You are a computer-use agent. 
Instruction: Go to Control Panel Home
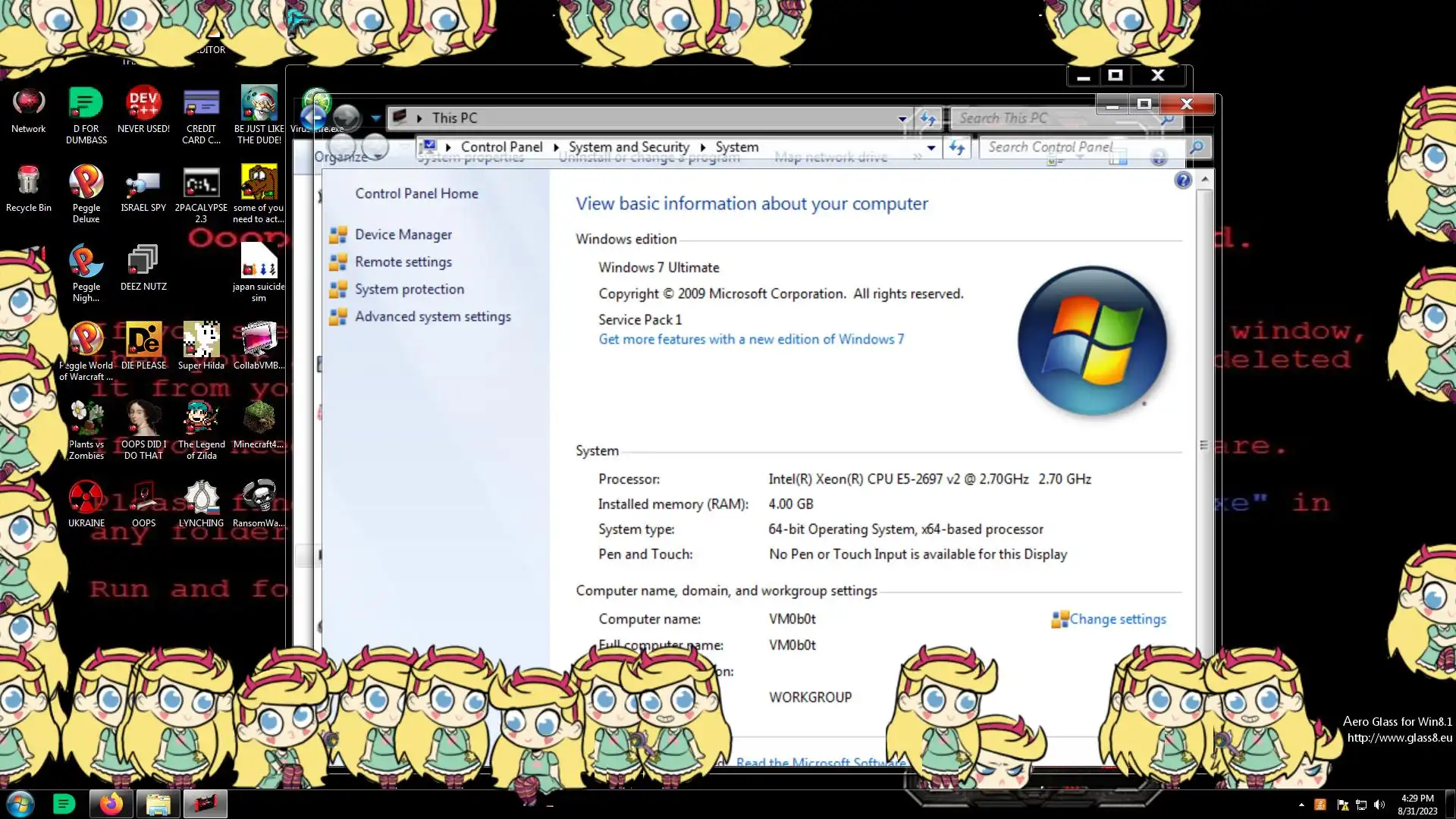[x=416, y=194]
